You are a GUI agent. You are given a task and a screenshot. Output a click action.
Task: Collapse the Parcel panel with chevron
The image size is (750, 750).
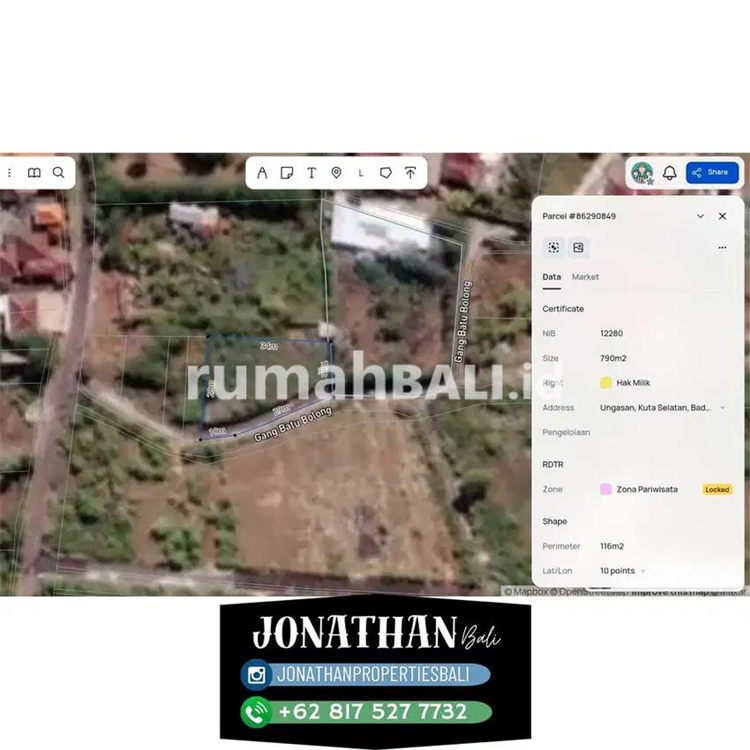(700, 216)
